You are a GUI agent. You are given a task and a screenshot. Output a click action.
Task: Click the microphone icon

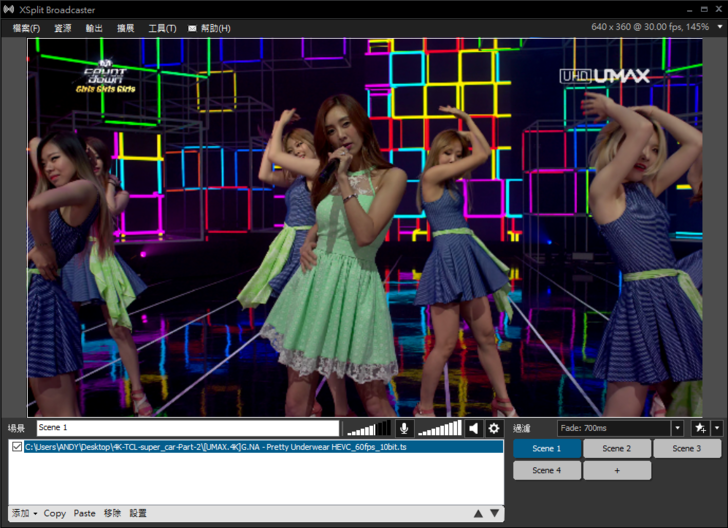click(x=404, y=428)
